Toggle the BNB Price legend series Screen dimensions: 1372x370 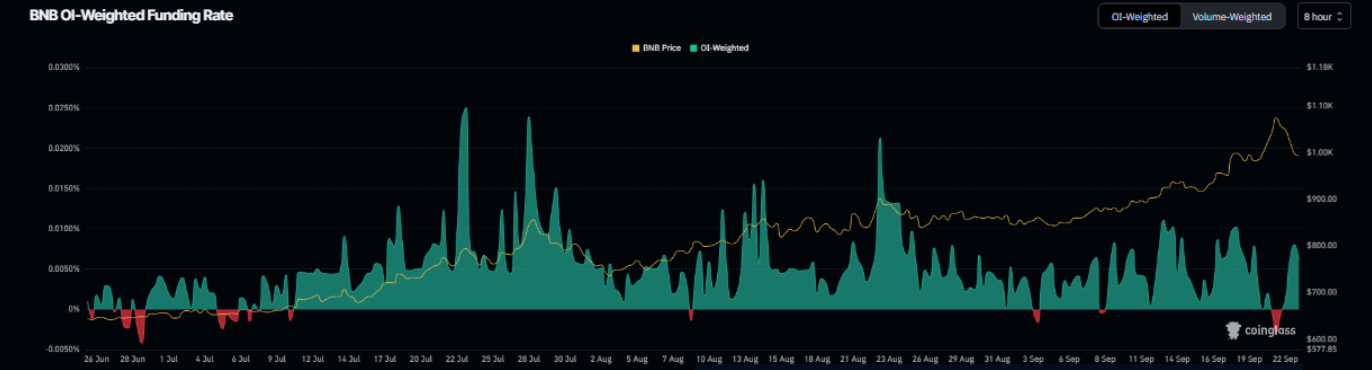click(x=656, y=48)
